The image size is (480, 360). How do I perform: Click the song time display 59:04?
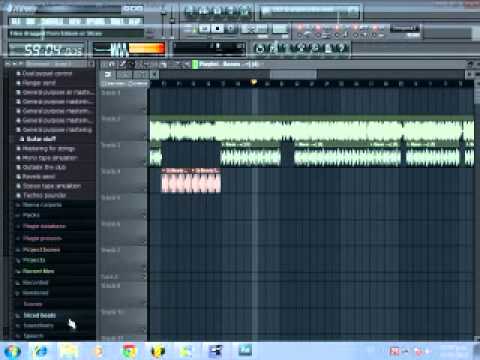[x=47, y=50]
